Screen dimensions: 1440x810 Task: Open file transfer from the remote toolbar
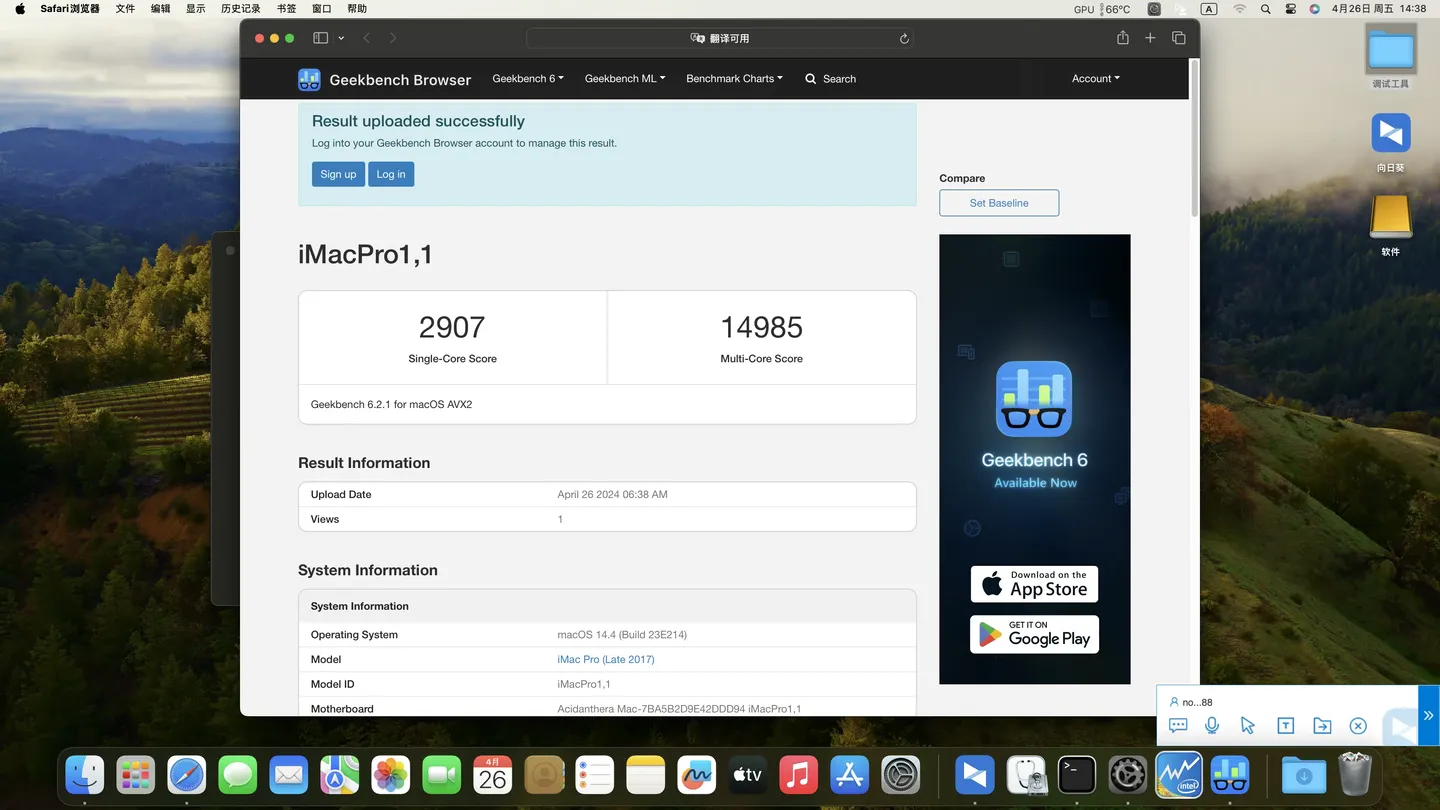point(1322,726)
